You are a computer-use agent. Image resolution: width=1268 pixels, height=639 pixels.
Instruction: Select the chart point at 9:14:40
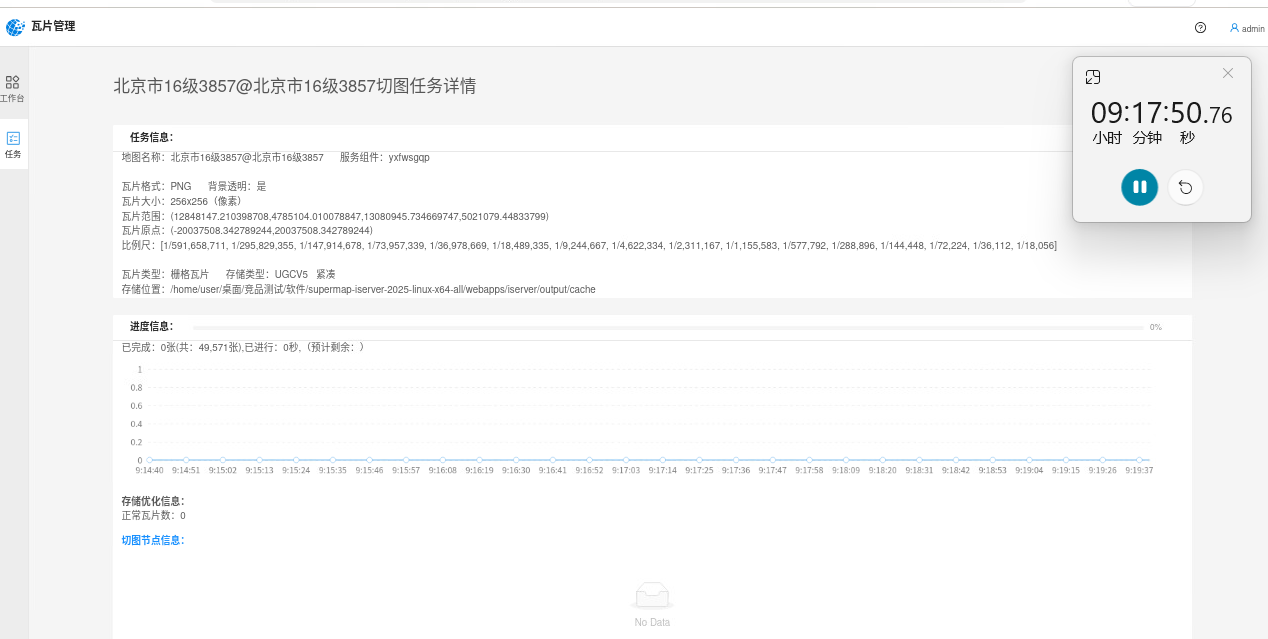coord(149,460)
